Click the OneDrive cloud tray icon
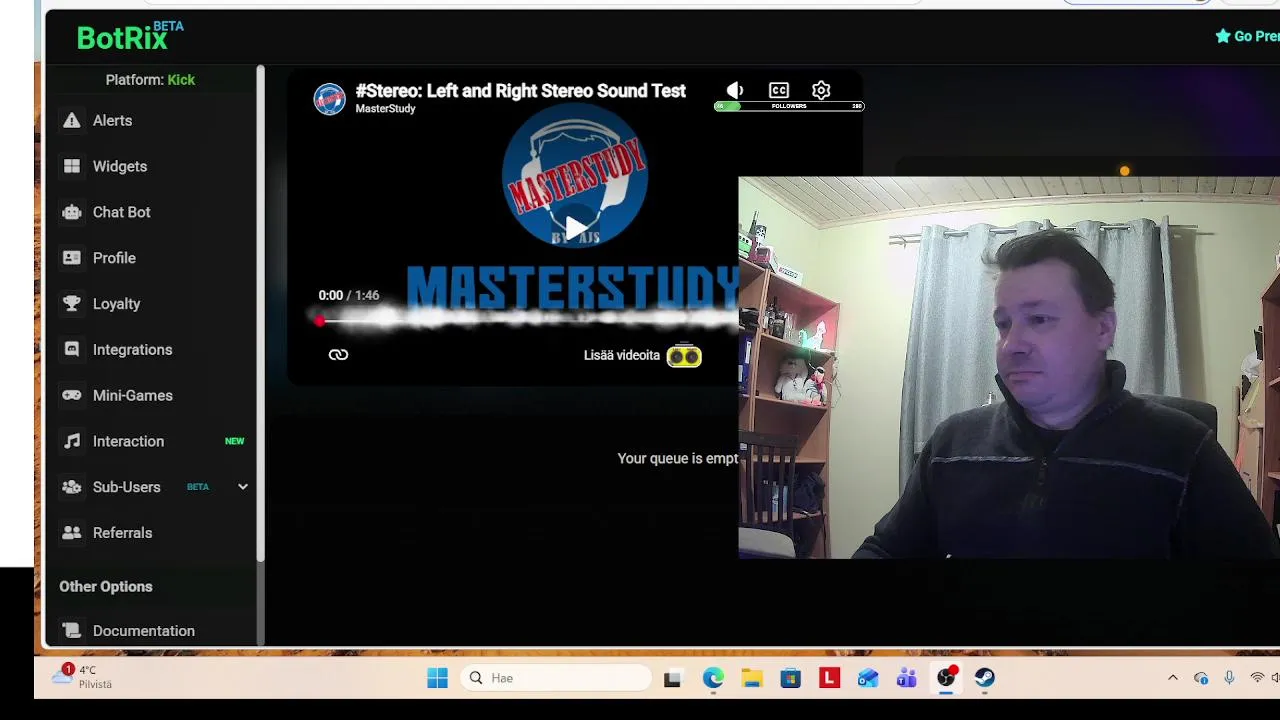The width and height of the screenshot is (1280, 720). [x=1201, y=678]
